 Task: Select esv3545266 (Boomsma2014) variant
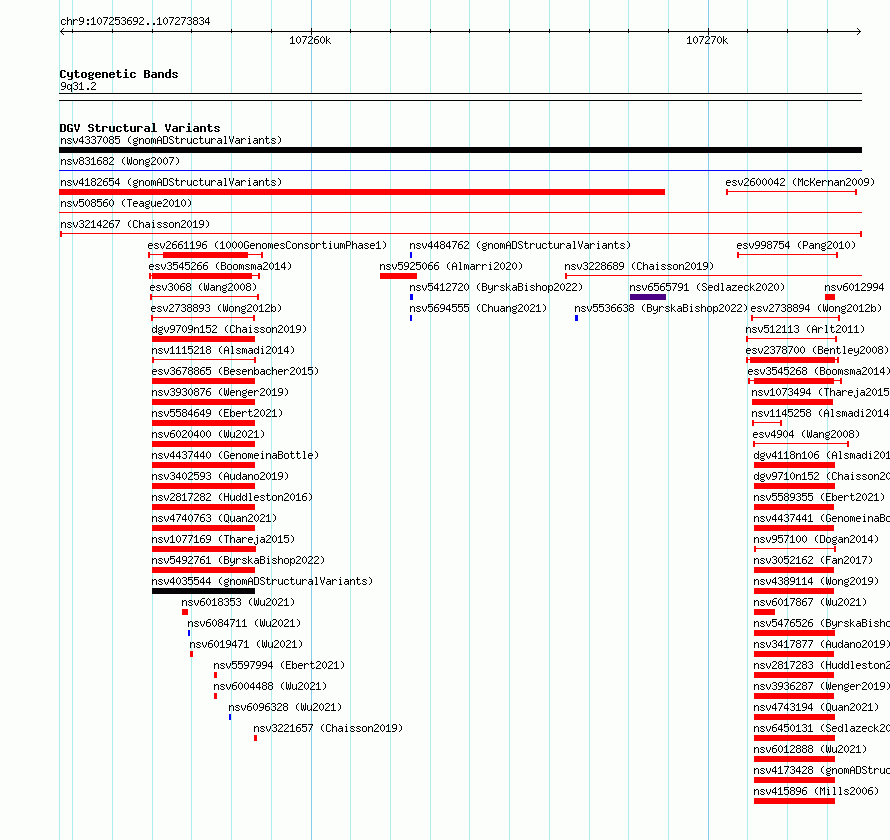(220, 266)
